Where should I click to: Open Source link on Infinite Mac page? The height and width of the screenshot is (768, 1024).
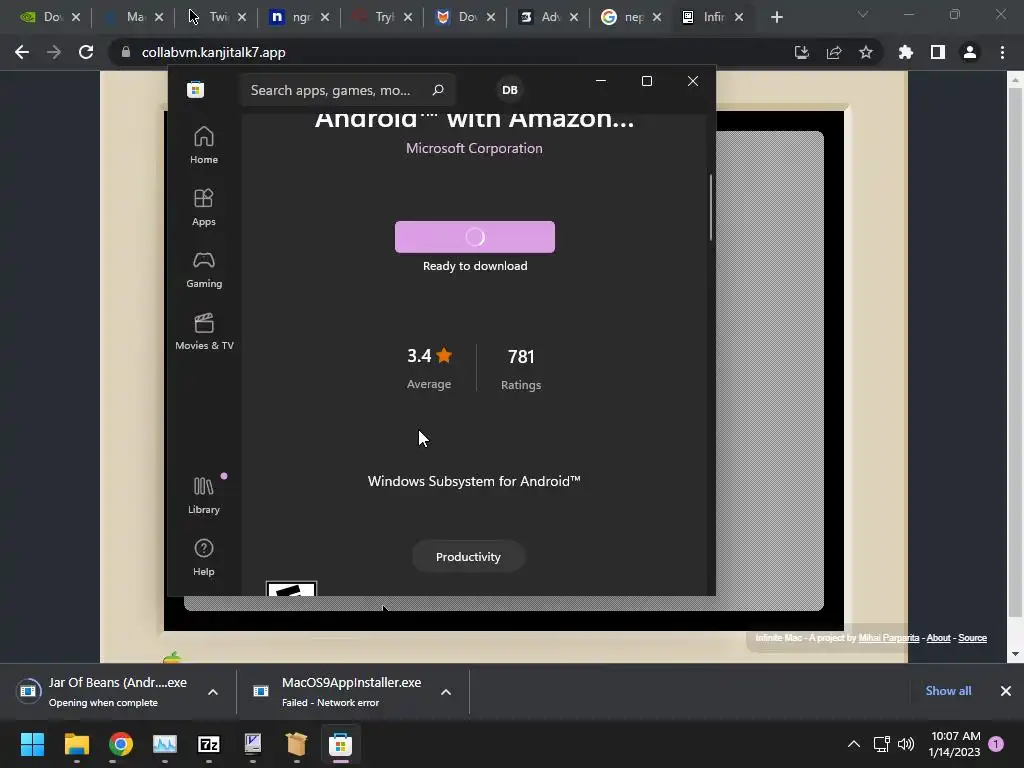(x=972, y=638)
